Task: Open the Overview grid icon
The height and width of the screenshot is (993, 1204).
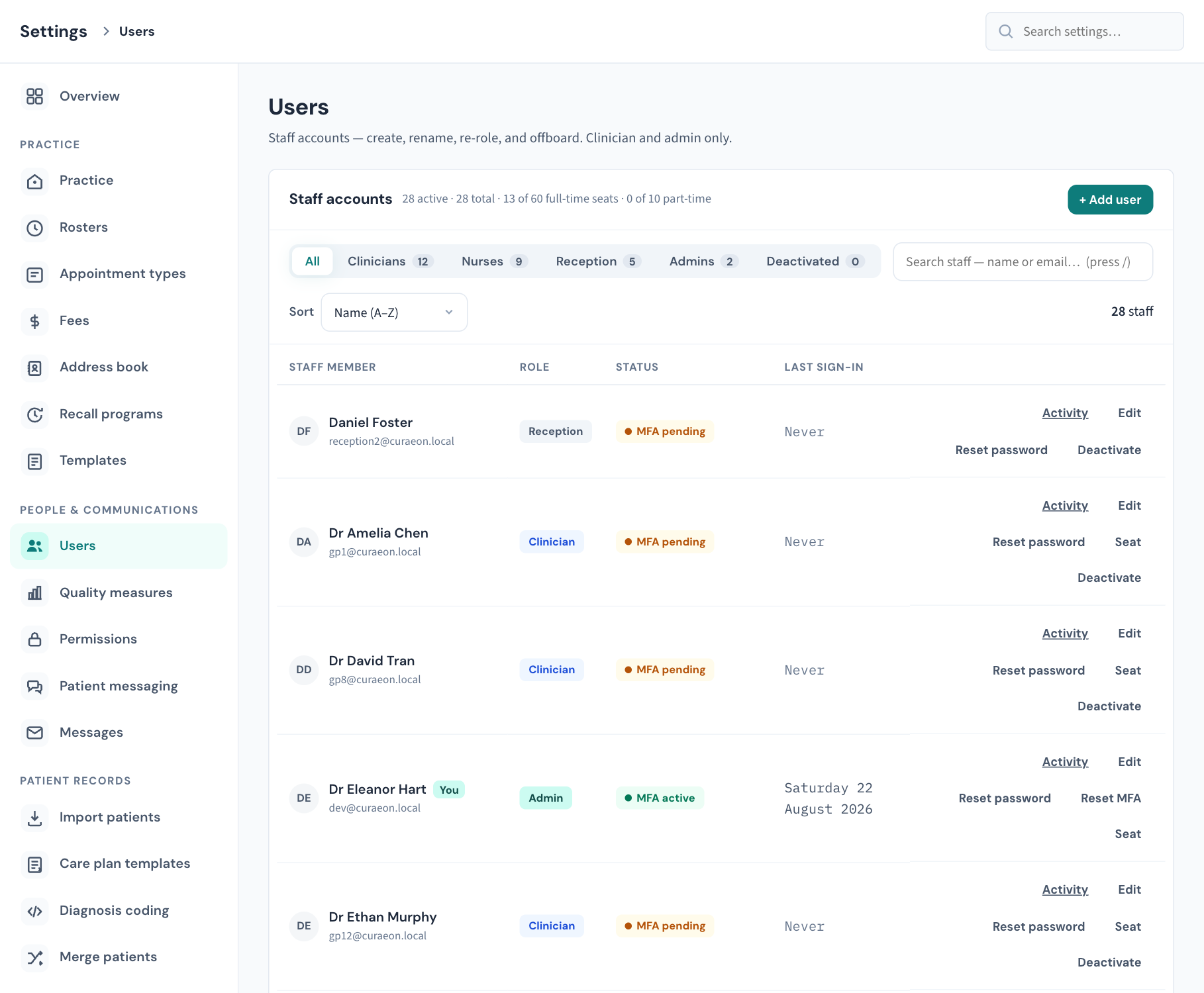Action: (x=34, y=97)
